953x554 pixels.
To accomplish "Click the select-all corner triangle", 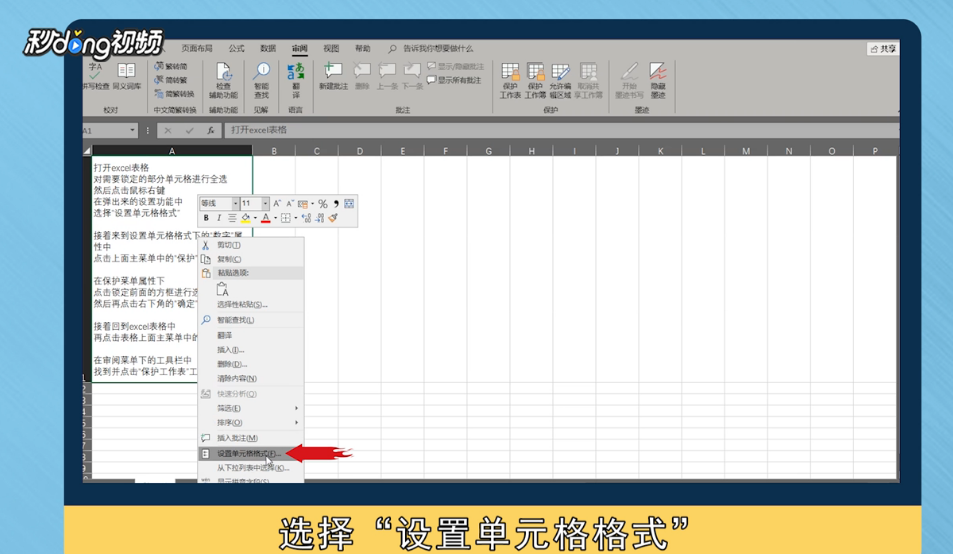I will pyautogui.click(x=87, y=151).
